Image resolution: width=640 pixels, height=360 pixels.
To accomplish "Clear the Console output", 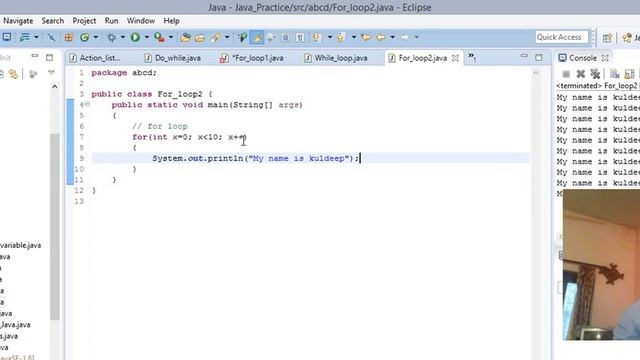I will tap(614, 74).
